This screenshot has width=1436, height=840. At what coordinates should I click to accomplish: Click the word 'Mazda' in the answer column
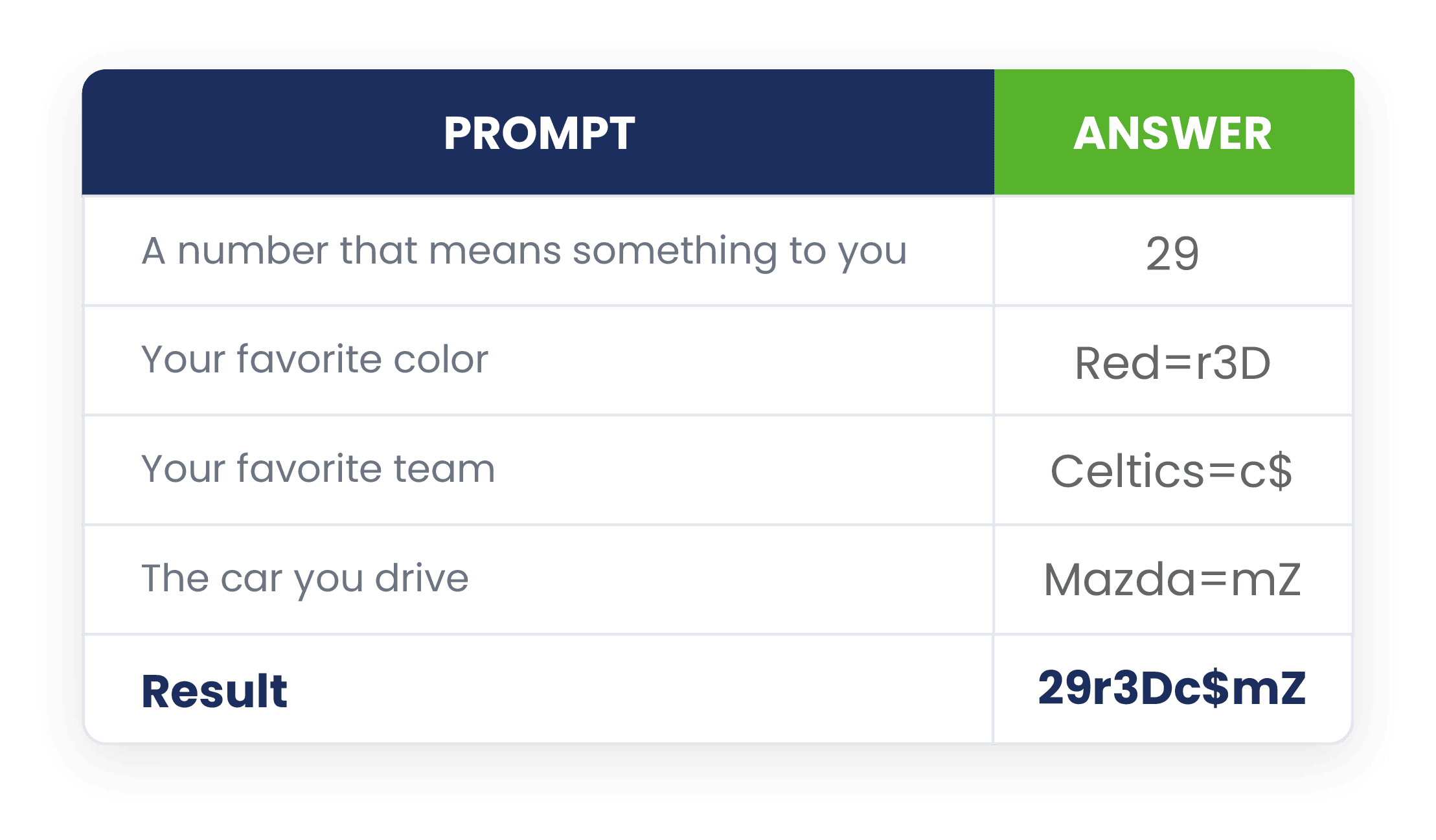[1118, 580]
